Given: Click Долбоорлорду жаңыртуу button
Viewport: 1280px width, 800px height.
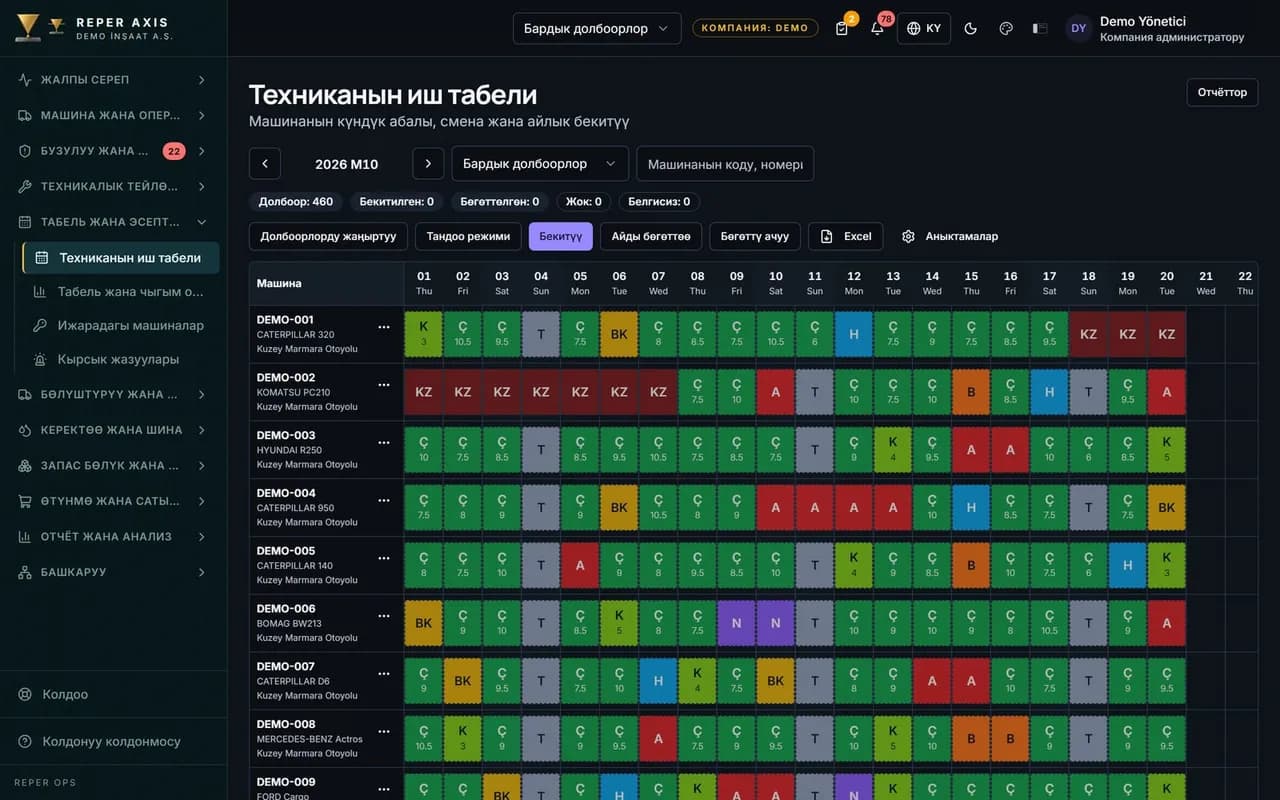Looking at the screenshot, I should click(x=328, y=236).
